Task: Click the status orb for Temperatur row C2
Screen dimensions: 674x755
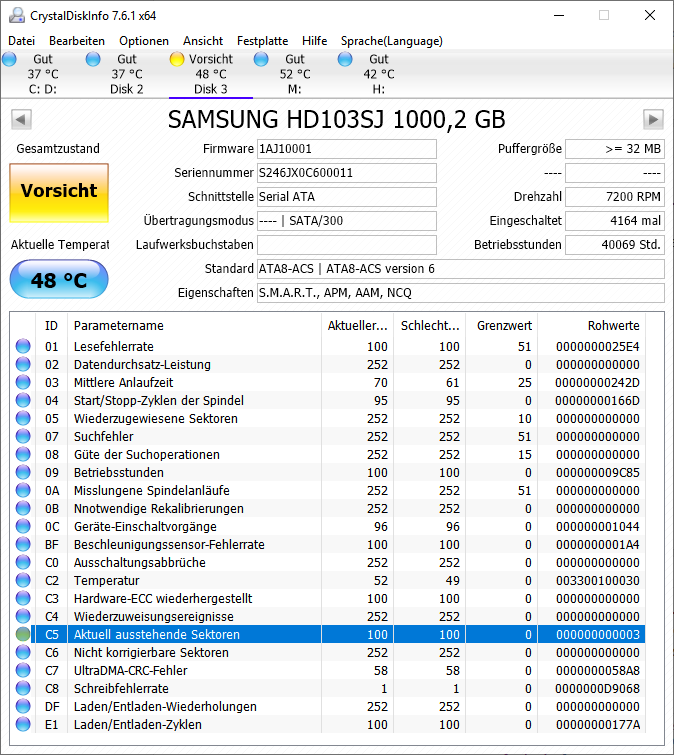Action: tap(23, 580)
